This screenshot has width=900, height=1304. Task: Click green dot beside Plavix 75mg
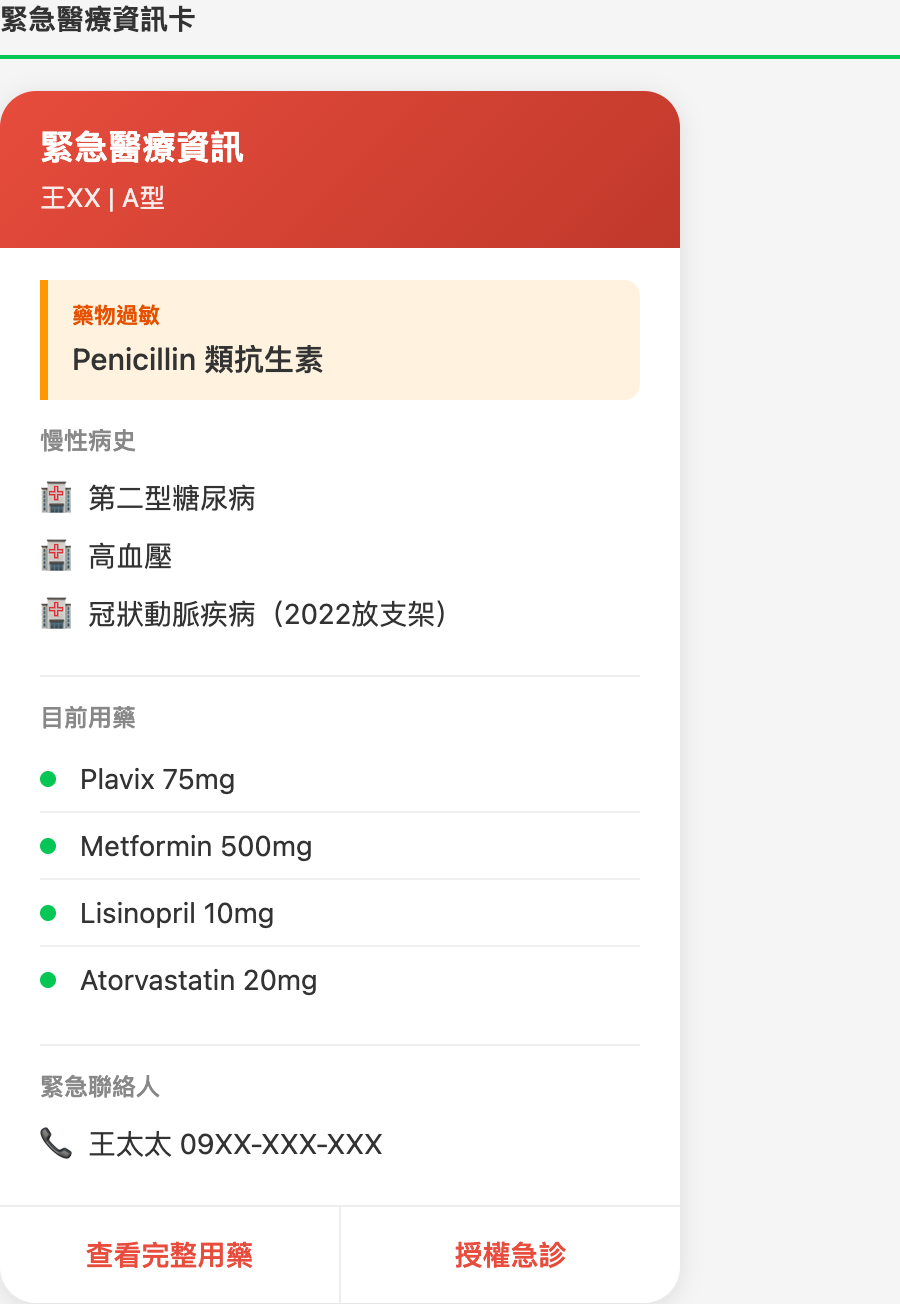coord(48,779)
